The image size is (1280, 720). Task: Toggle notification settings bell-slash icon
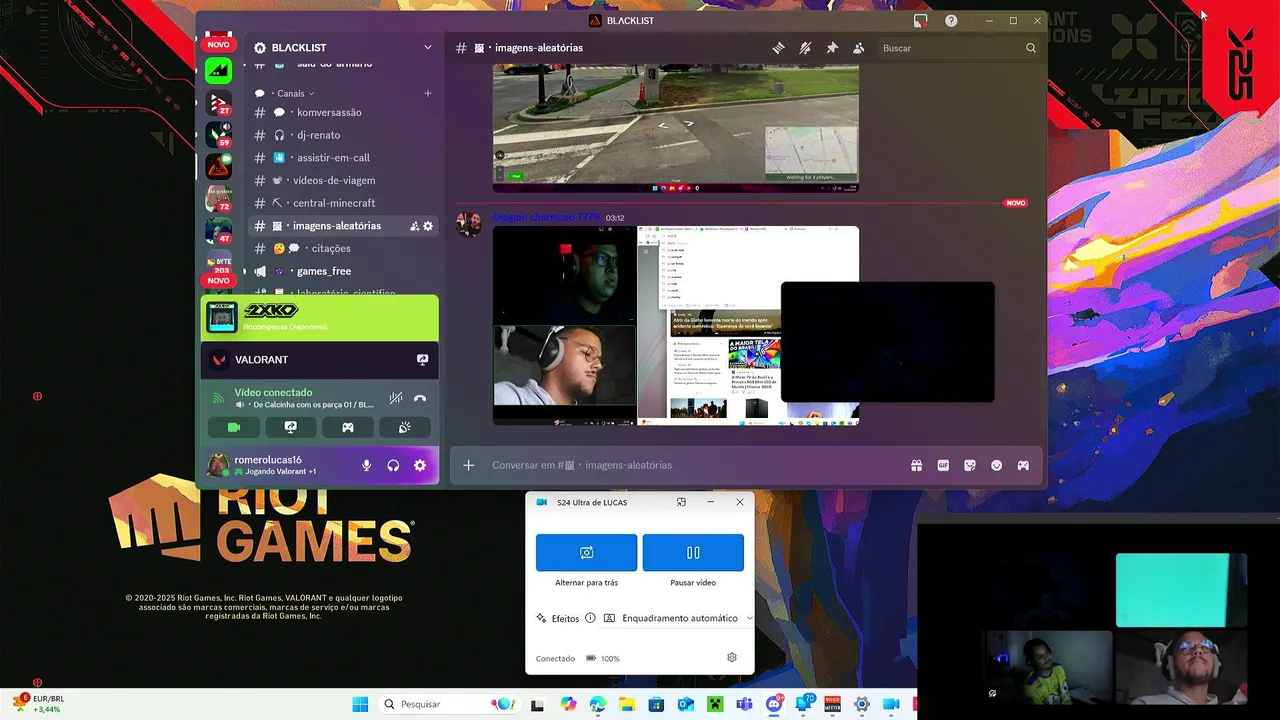click(x=805, y=48)
